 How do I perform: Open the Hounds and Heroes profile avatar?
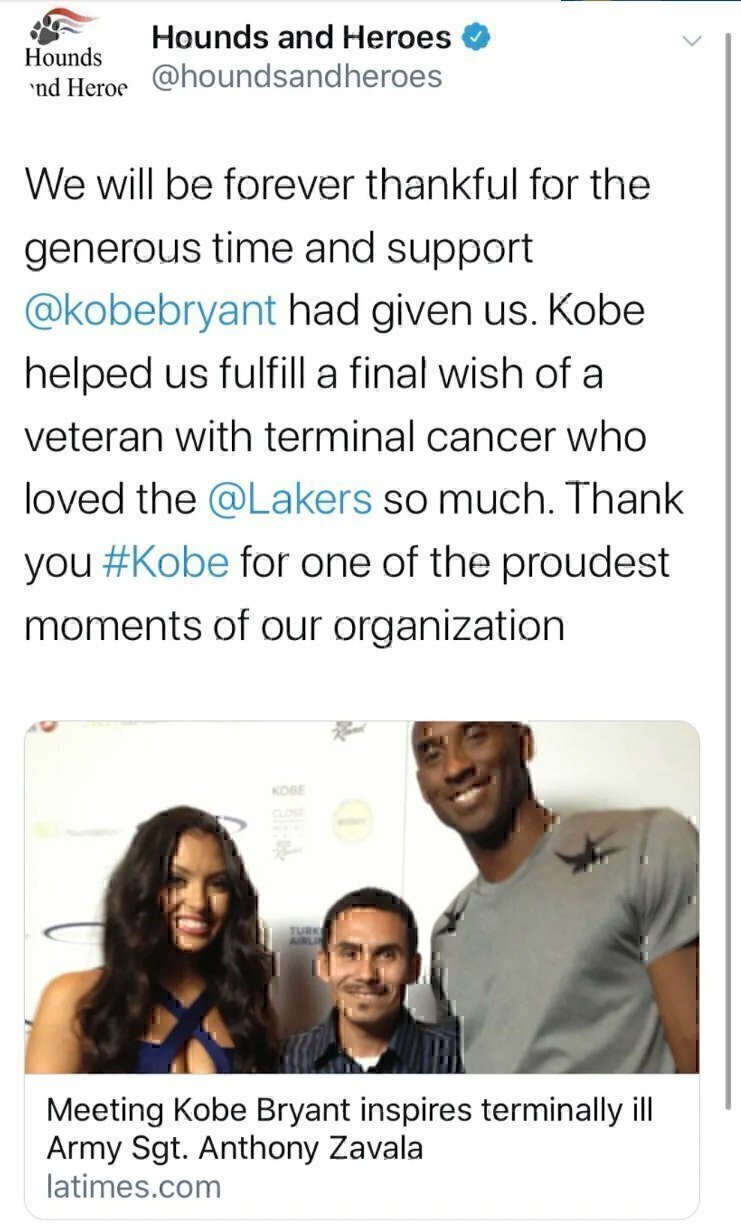tap(76, 60)
